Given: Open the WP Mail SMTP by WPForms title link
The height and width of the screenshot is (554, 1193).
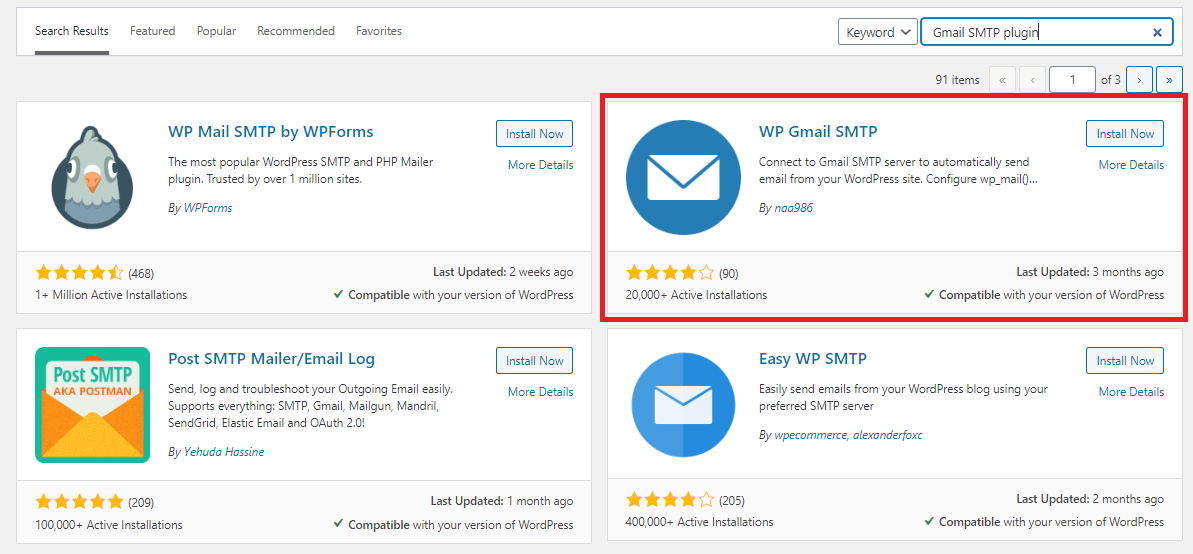Looking at the screenshot, I should (x=271, y=132).
